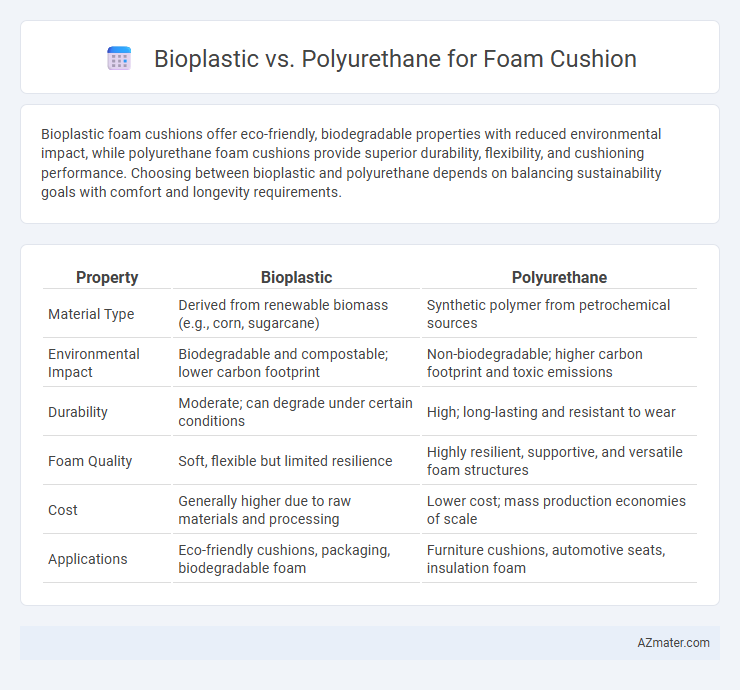
Task: Select the Environmental Impact row label
Action: (94, 363)
